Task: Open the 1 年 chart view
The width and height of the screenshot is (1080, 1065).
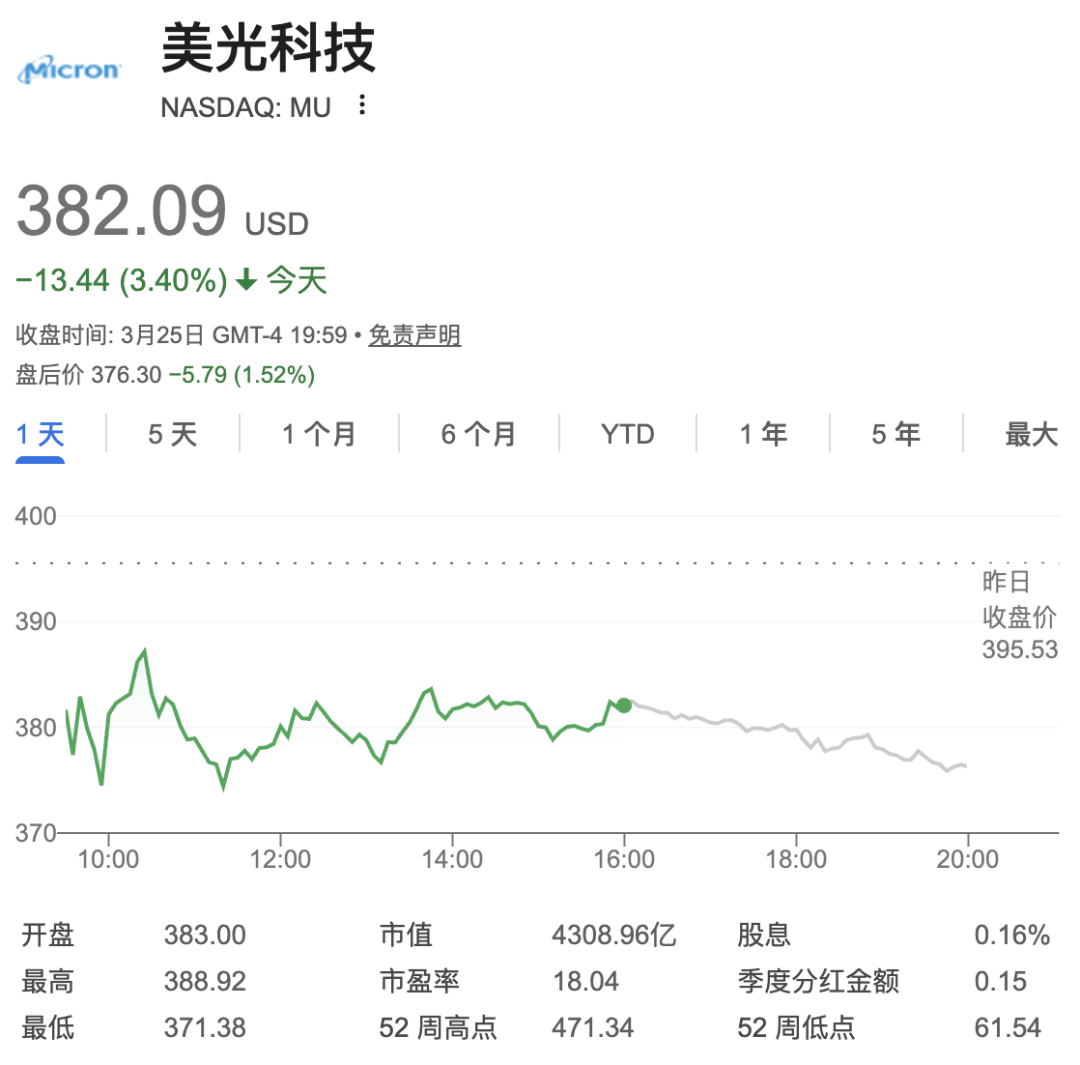Action: [x=761, y=434]
